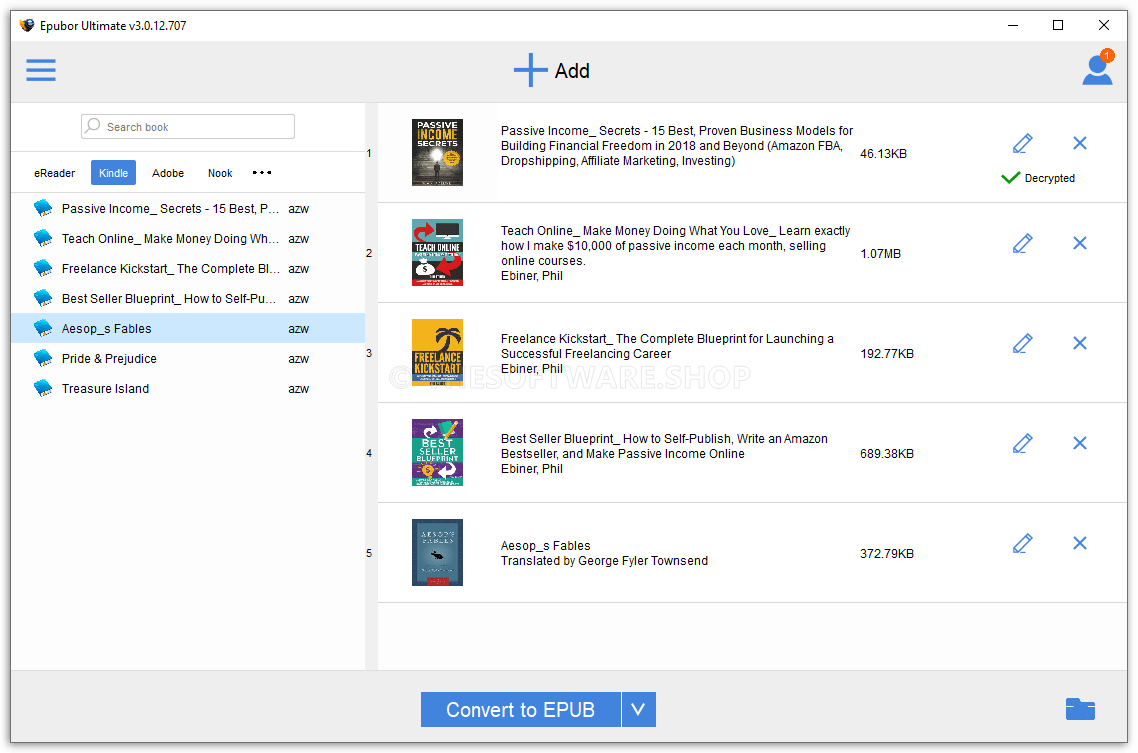Screen dimensions: 1138x753
Task: Expand the output format dropdown arrow
Action: (639, 709)
